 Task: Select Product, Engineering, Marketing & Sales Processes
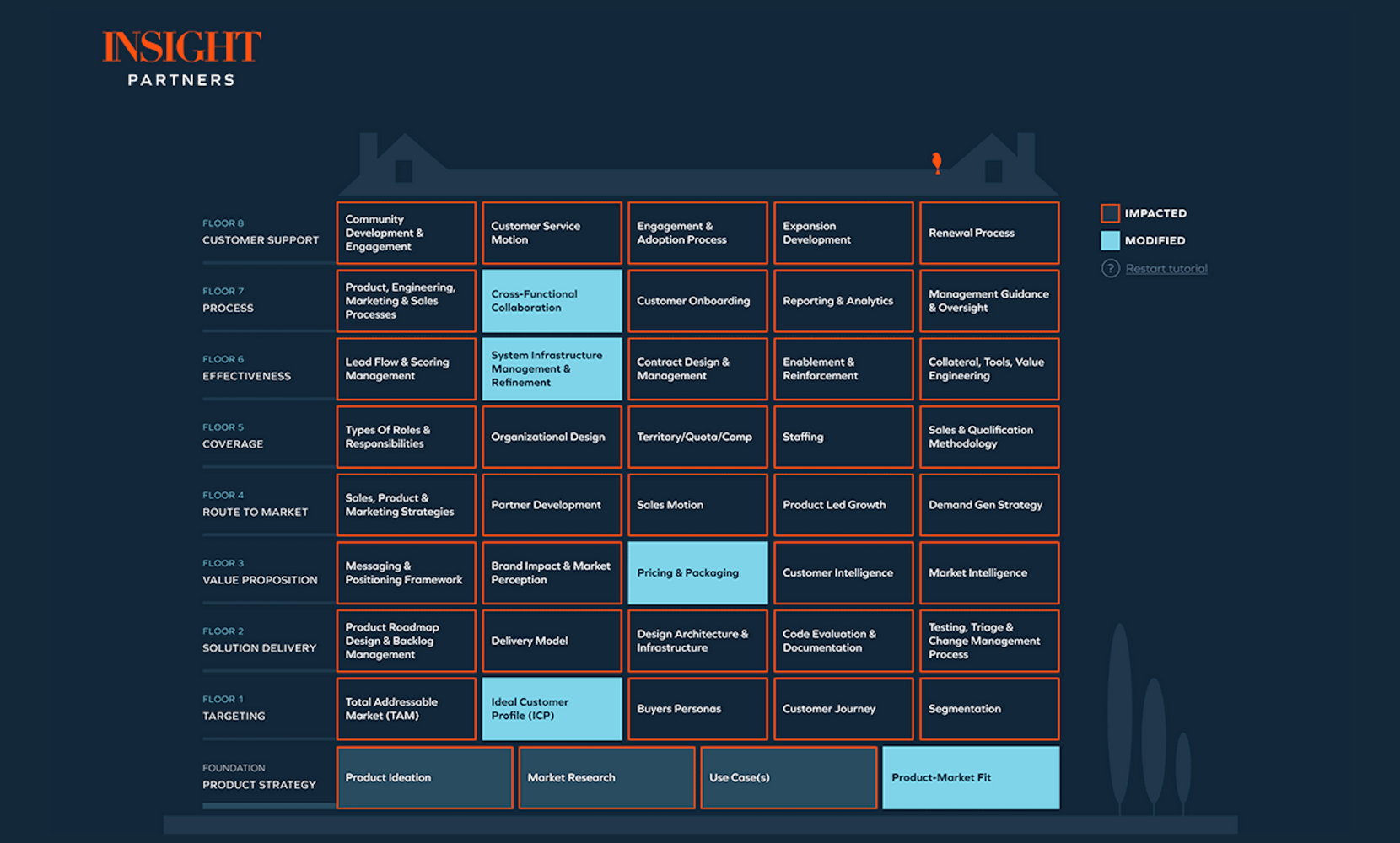point(407,301)
